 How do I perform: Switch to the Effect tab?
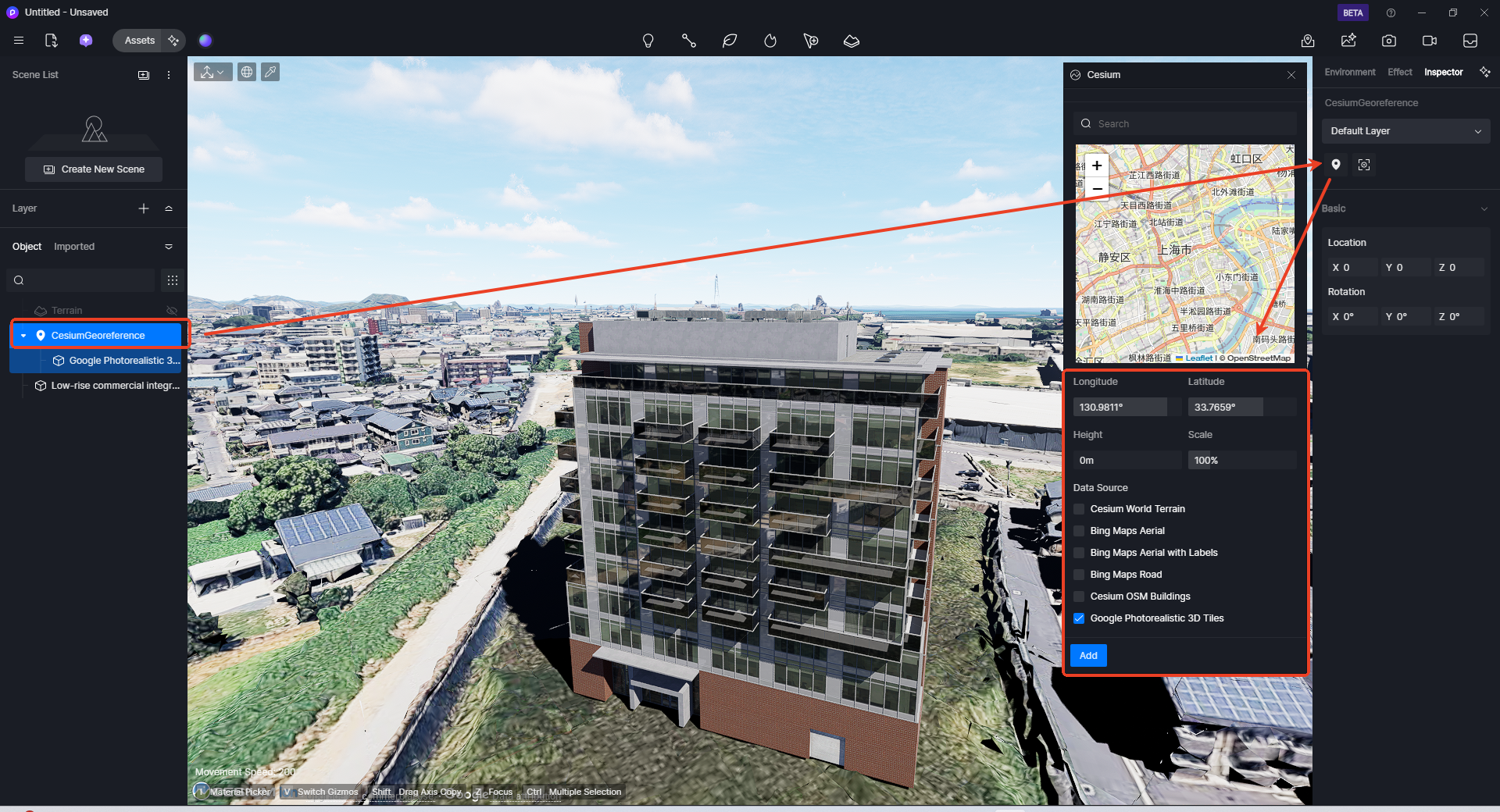(x=1400, y=72)
